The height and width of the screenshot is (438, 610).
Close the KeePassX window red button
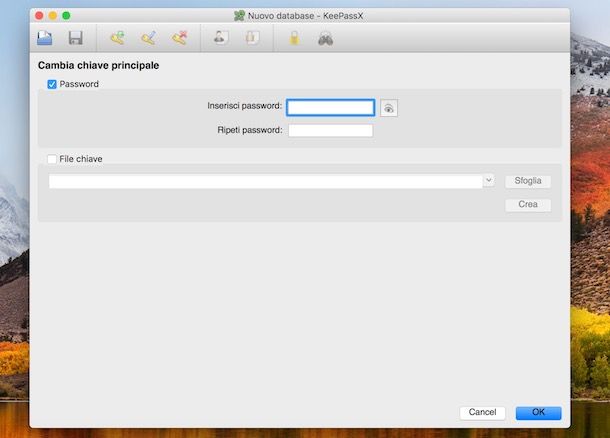pos(39,16)
